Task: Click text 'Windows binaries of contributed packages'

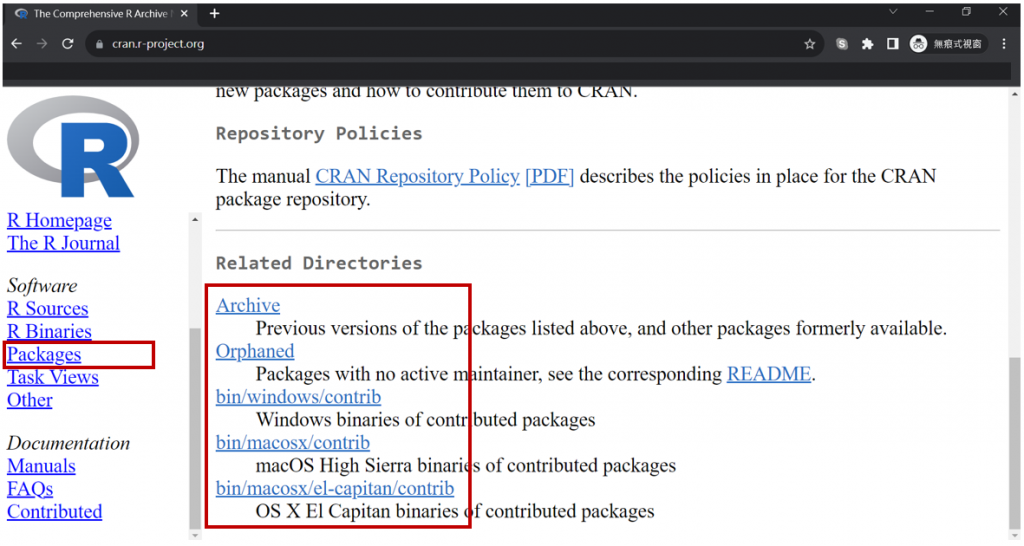Action: click(x=425, y=420)
